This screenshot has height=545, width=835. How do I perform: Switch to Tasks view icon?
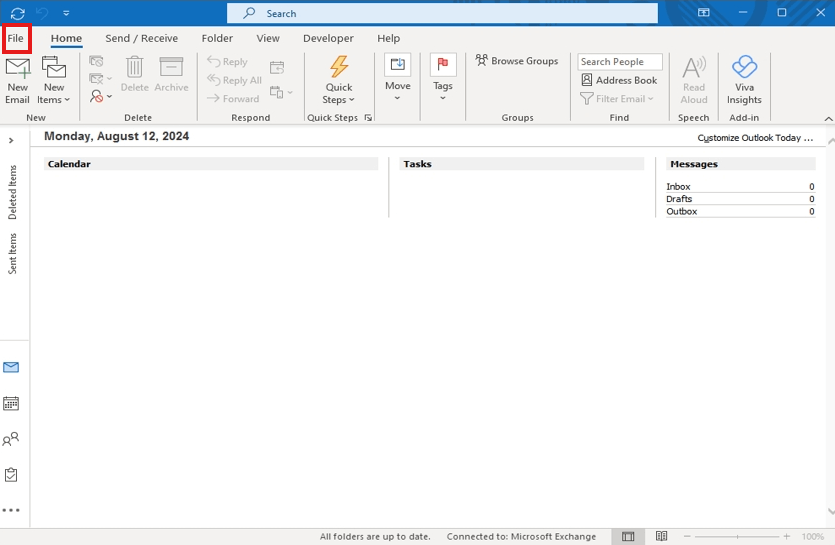pyautogui.click(x=11, y=475)
